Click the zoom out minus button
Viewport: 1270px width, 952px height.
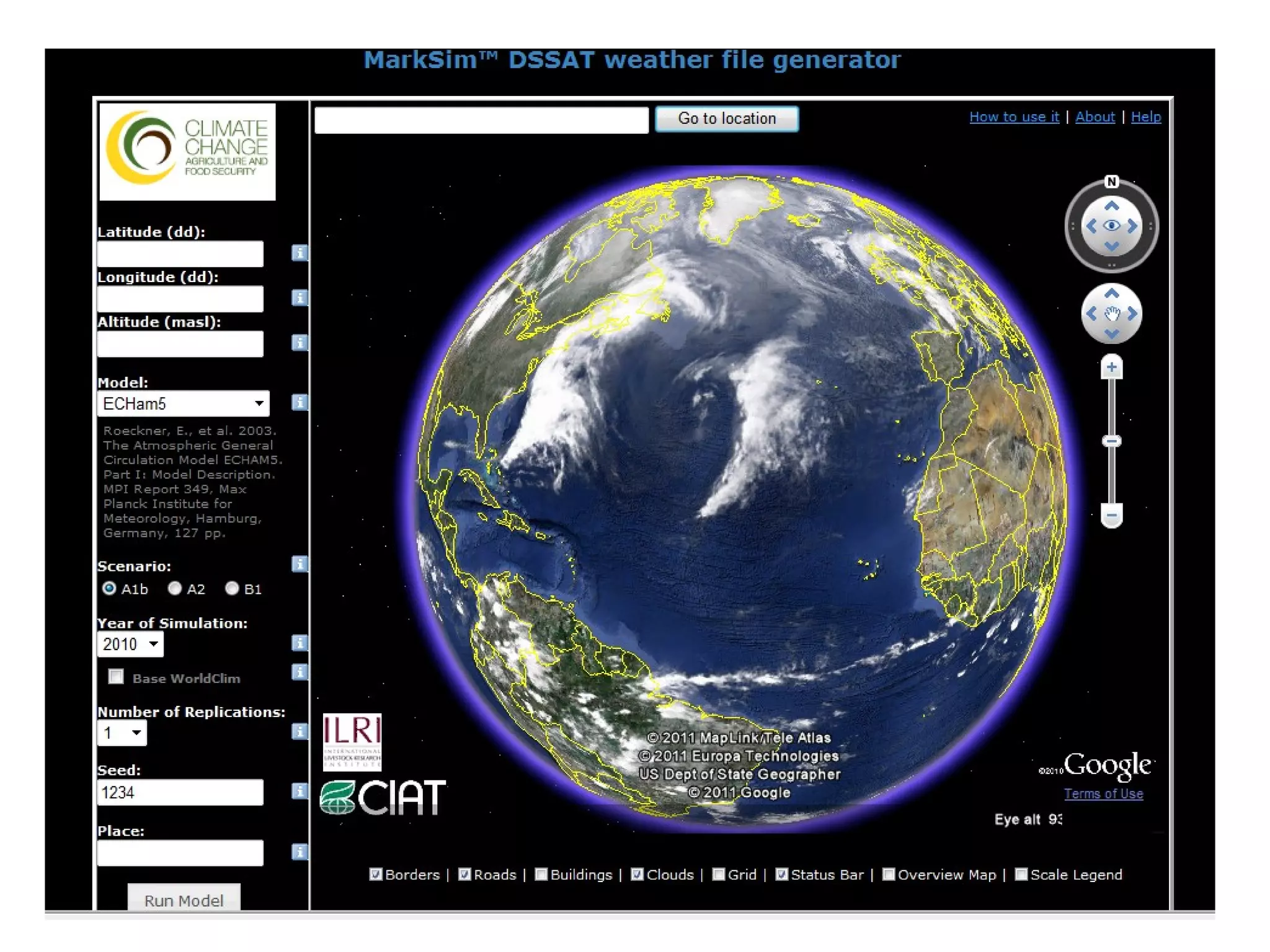1111,515
